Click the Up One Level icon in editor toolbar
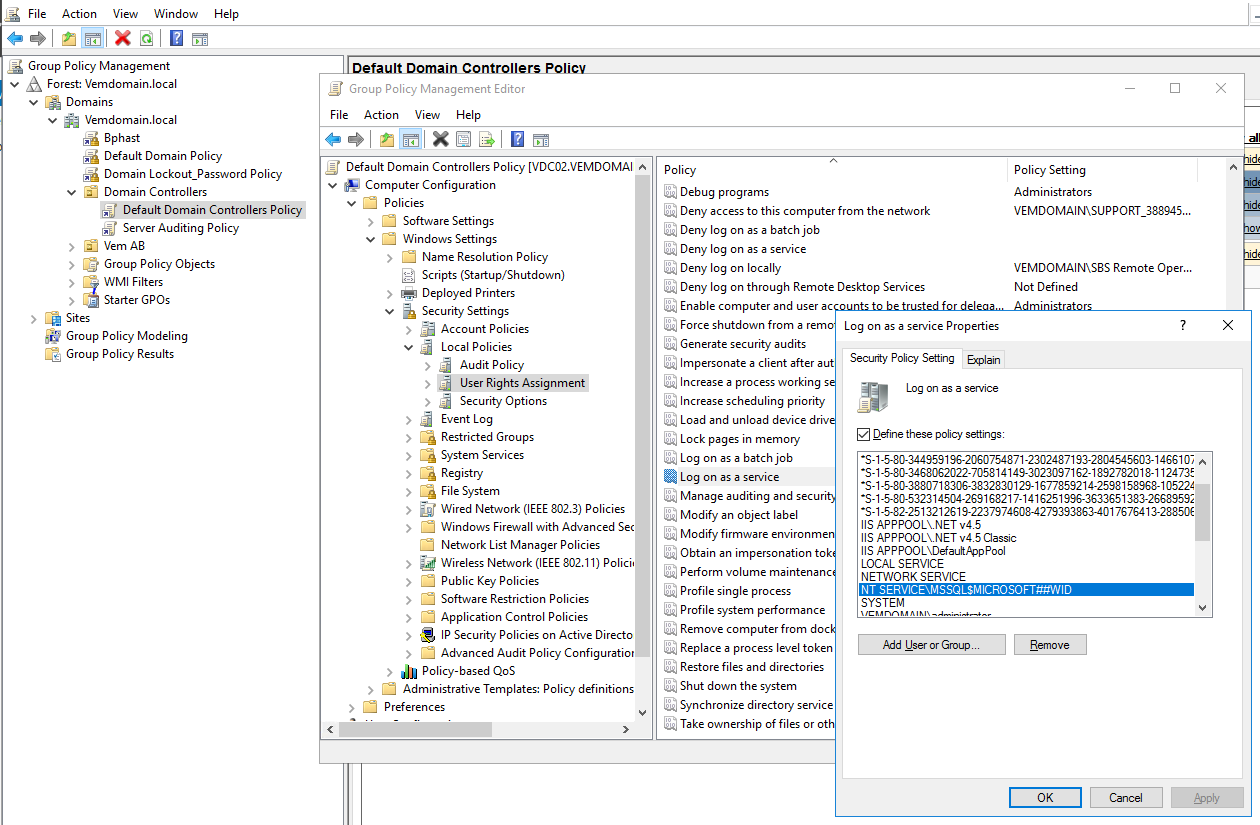The width and height of the screenshot is (1260, 825). tap(386, 139)
